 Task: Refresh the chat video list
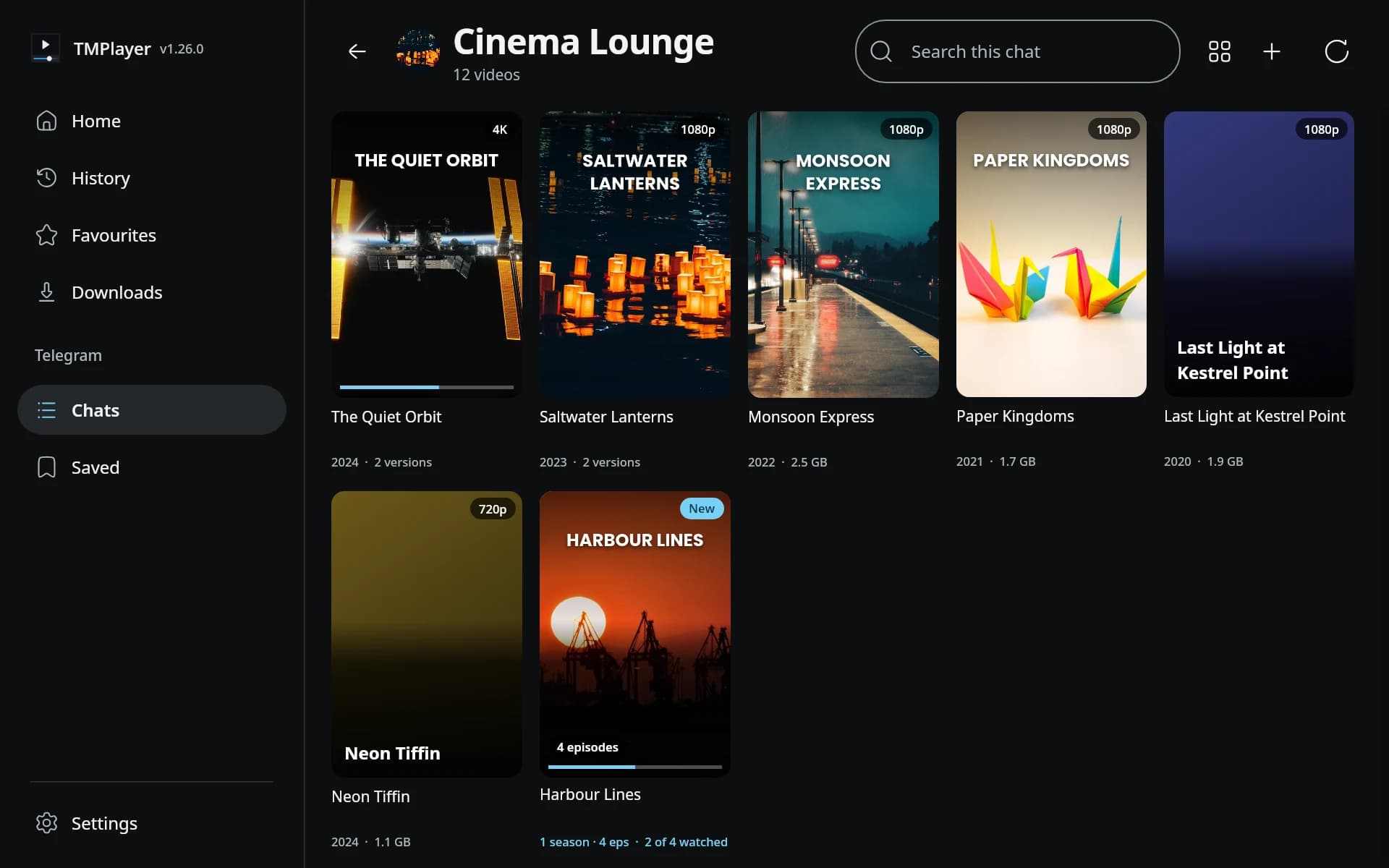[x=1336, y=51]
